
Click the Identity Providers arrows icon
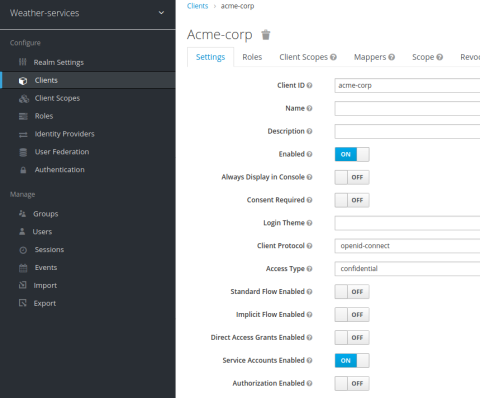click(x=23, y=134)
